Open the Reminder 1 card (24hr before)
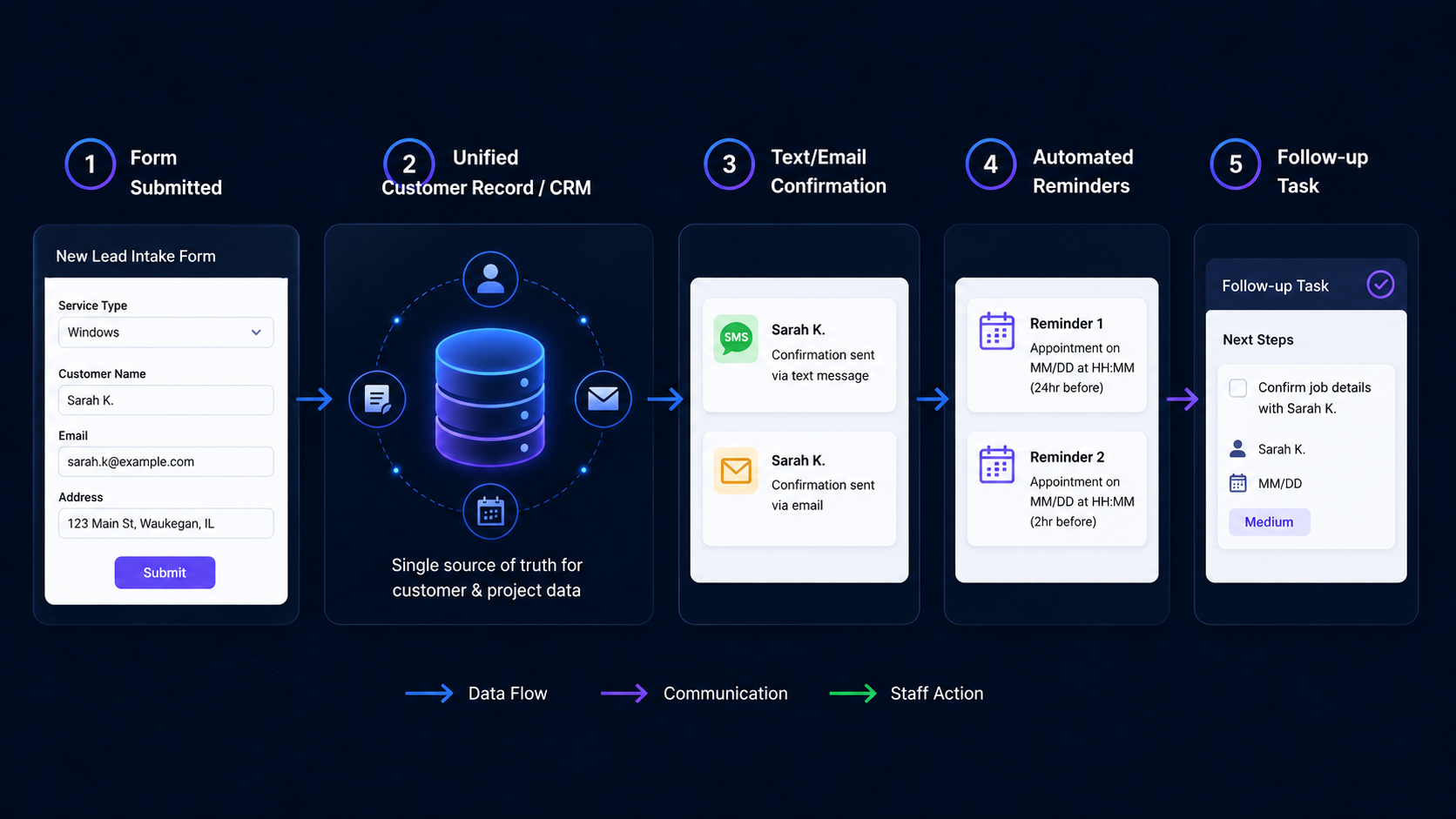1456x819 pixels. pyautogui.click(x=1056, y=355)
